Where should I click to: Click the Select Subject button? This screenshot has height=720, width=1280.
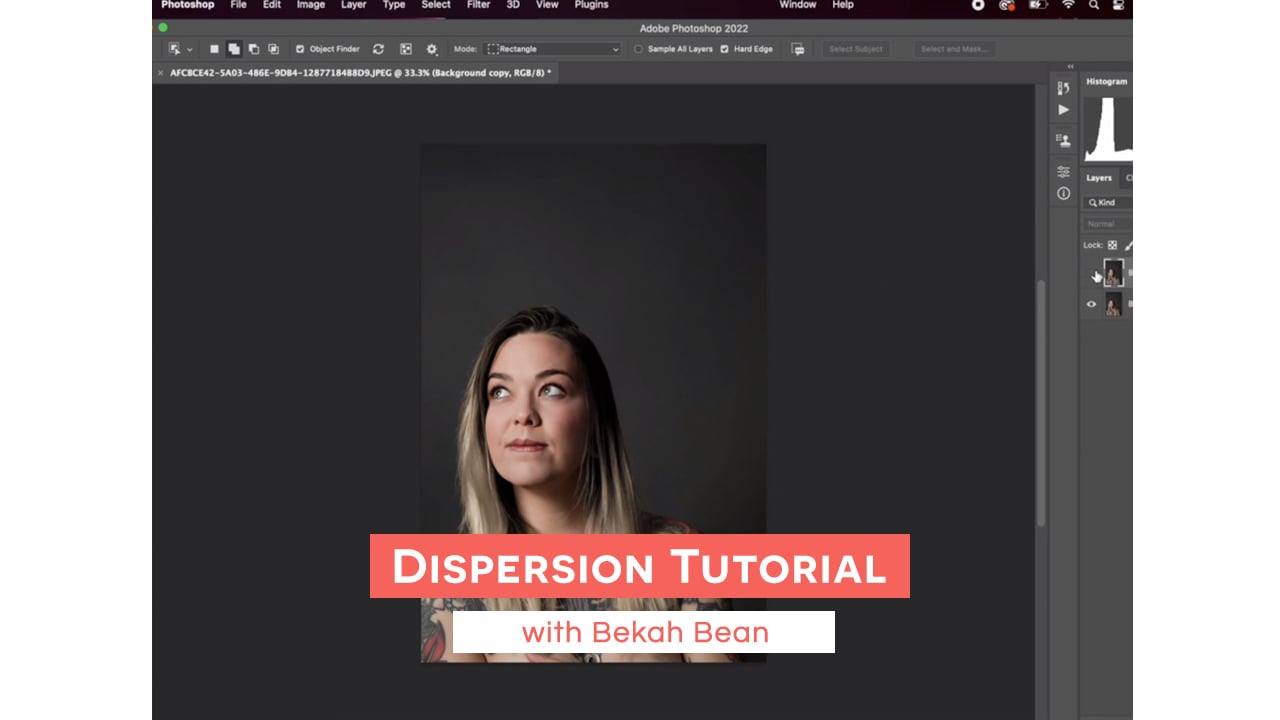tap(856, 49)
